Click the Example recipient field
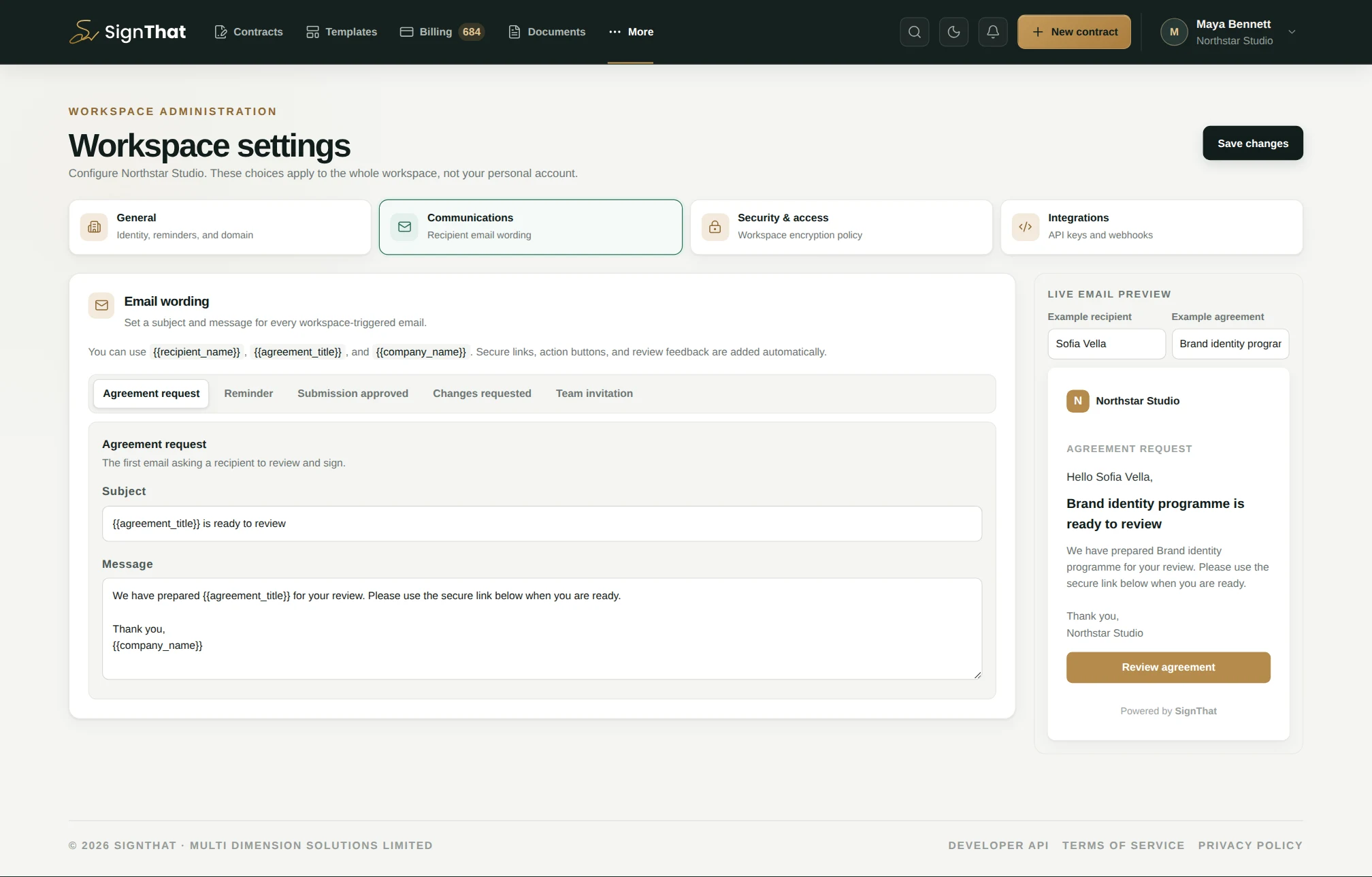 (x=1107, y=344)
